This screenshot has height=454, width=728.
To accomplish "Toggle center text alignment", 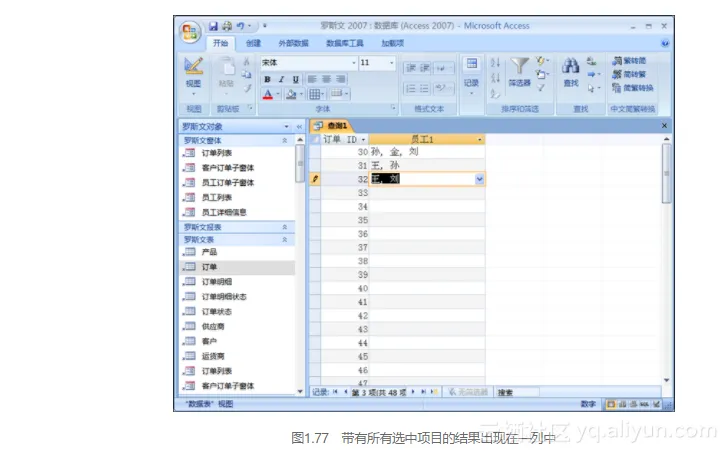I will click(x=326, y=79).
